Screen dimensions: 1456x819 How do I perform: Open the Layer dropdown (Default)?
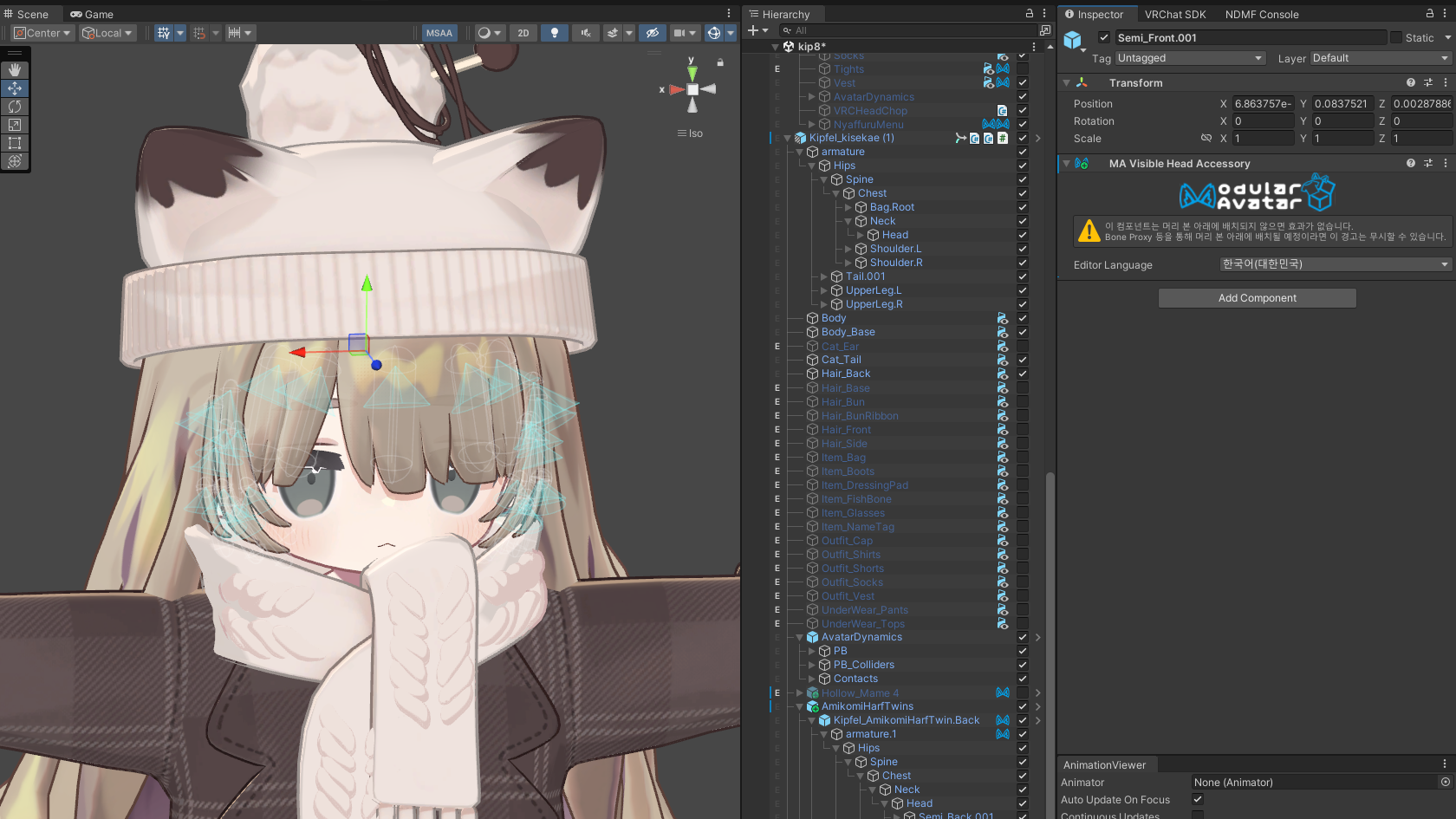click(x=1381, y=58)
